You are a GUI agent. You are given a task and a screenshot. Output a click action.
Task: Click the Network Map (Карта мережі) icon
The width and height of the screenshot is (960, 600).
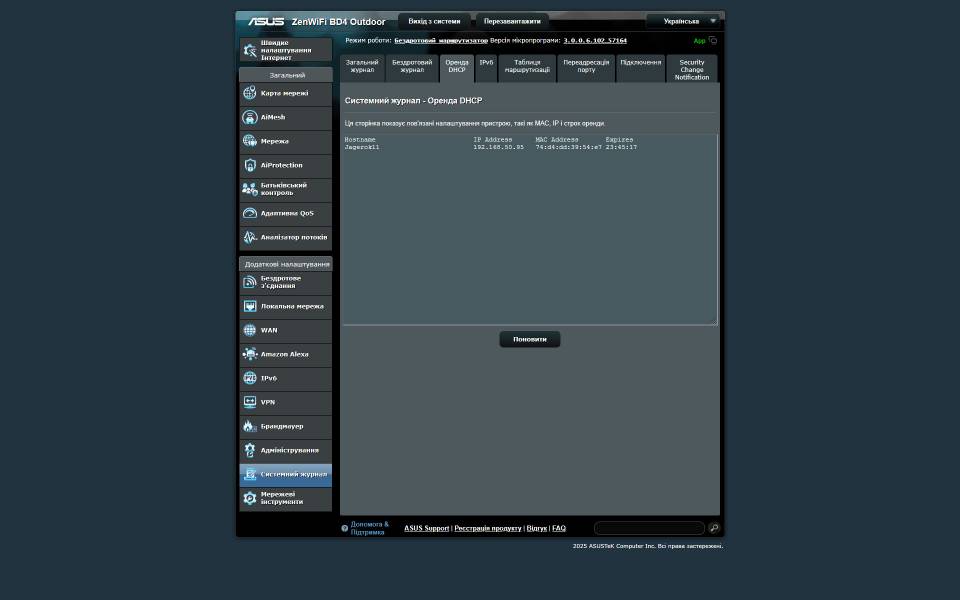click(250, 93)
